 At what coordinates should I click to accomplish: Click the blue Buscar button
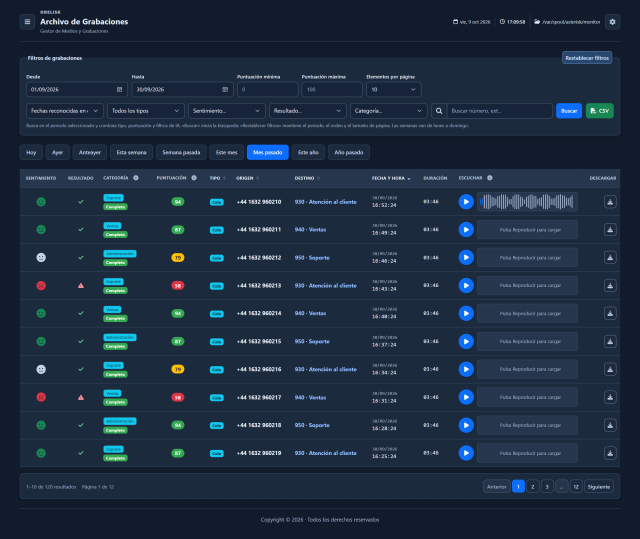(569, 111)
